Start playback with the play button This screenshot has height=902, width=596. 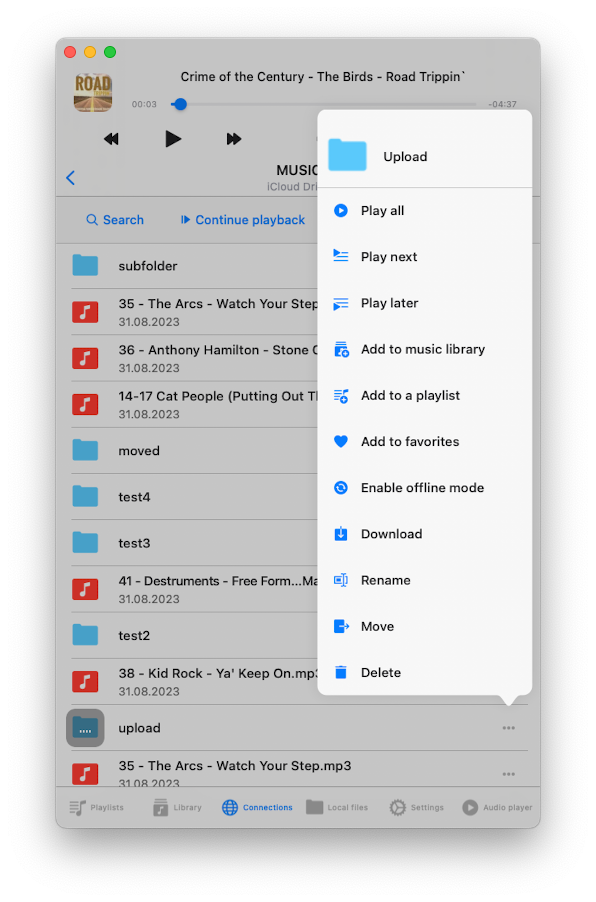pyautogui.click(x=173, y=139)
